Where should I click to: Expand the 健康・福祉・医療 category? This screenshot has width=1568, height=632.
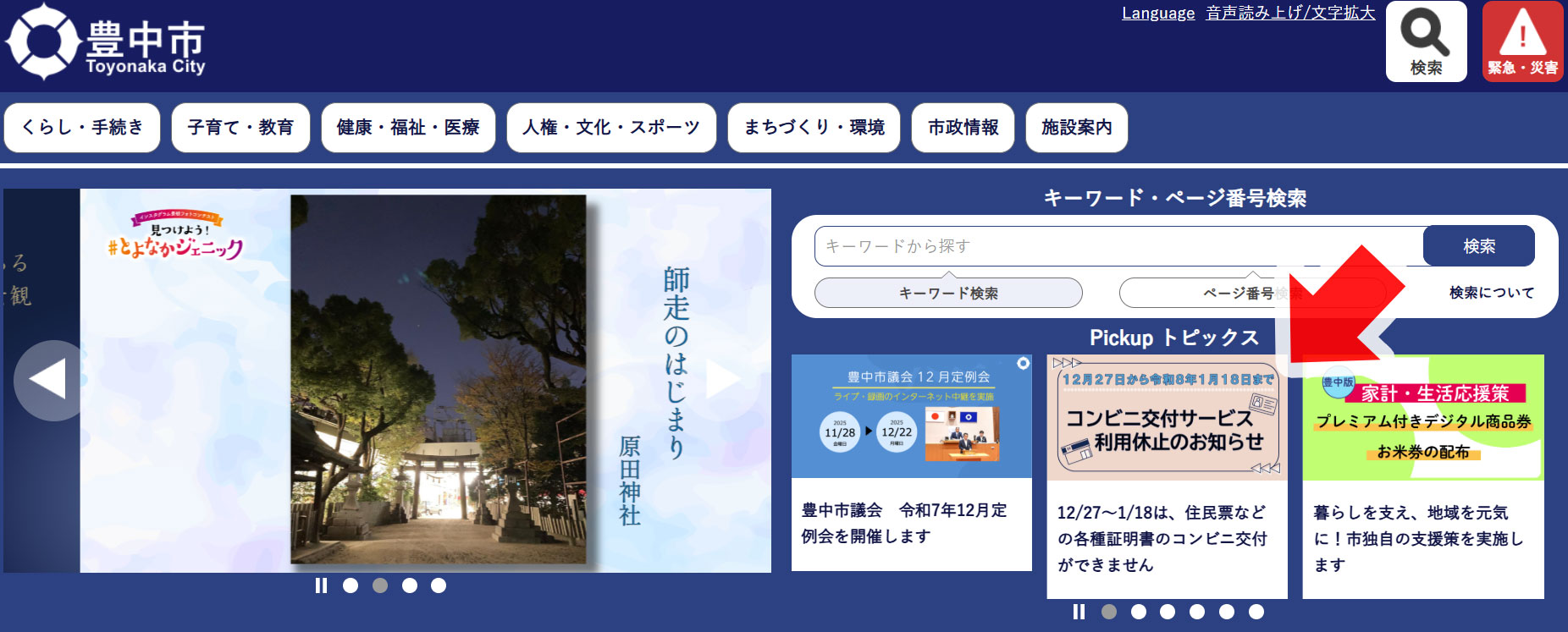(x=408, y=128)
